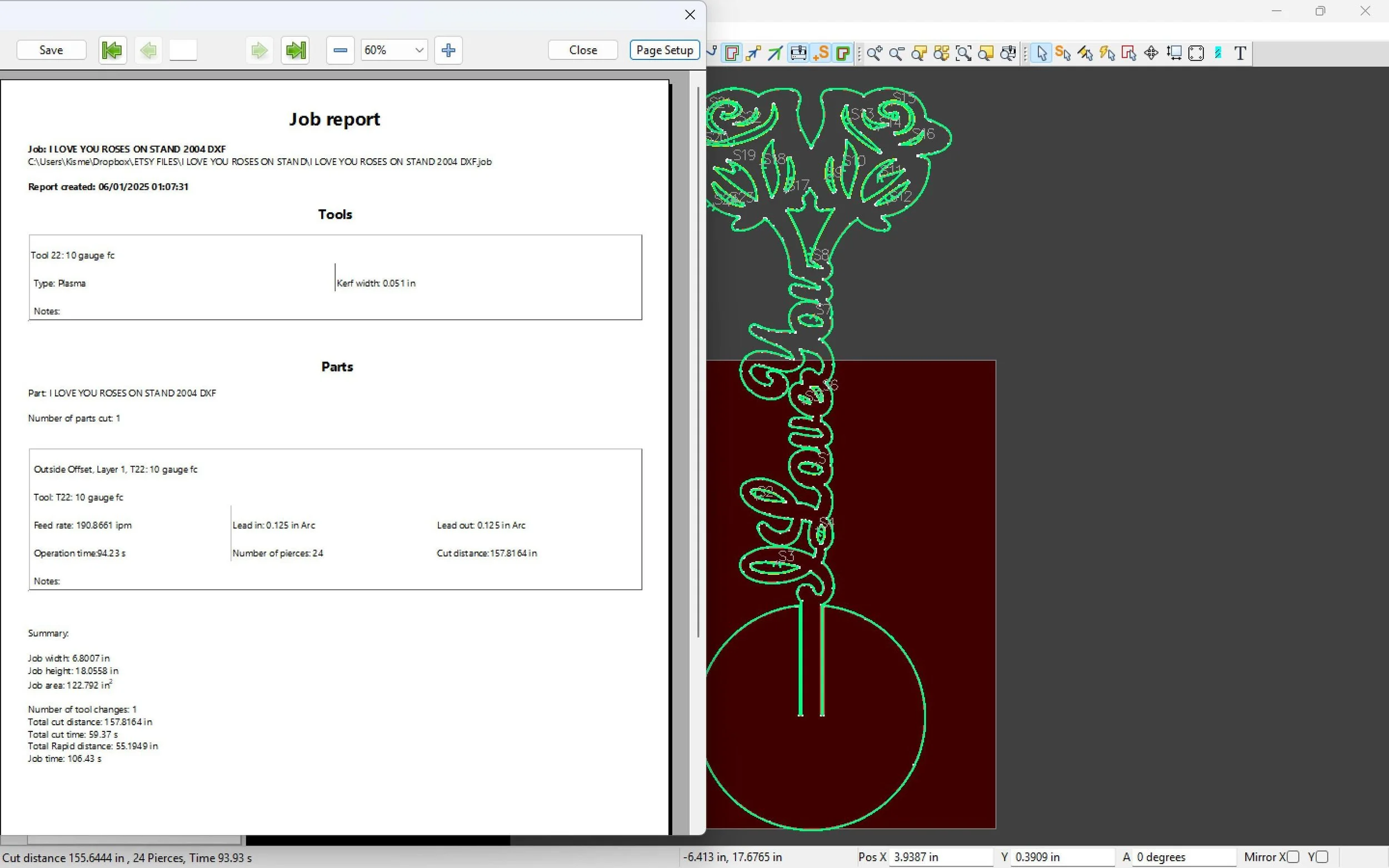
Task: Click the zoom window dashed-frame icon
Action: pyautogui.click(x=963, y=53)
